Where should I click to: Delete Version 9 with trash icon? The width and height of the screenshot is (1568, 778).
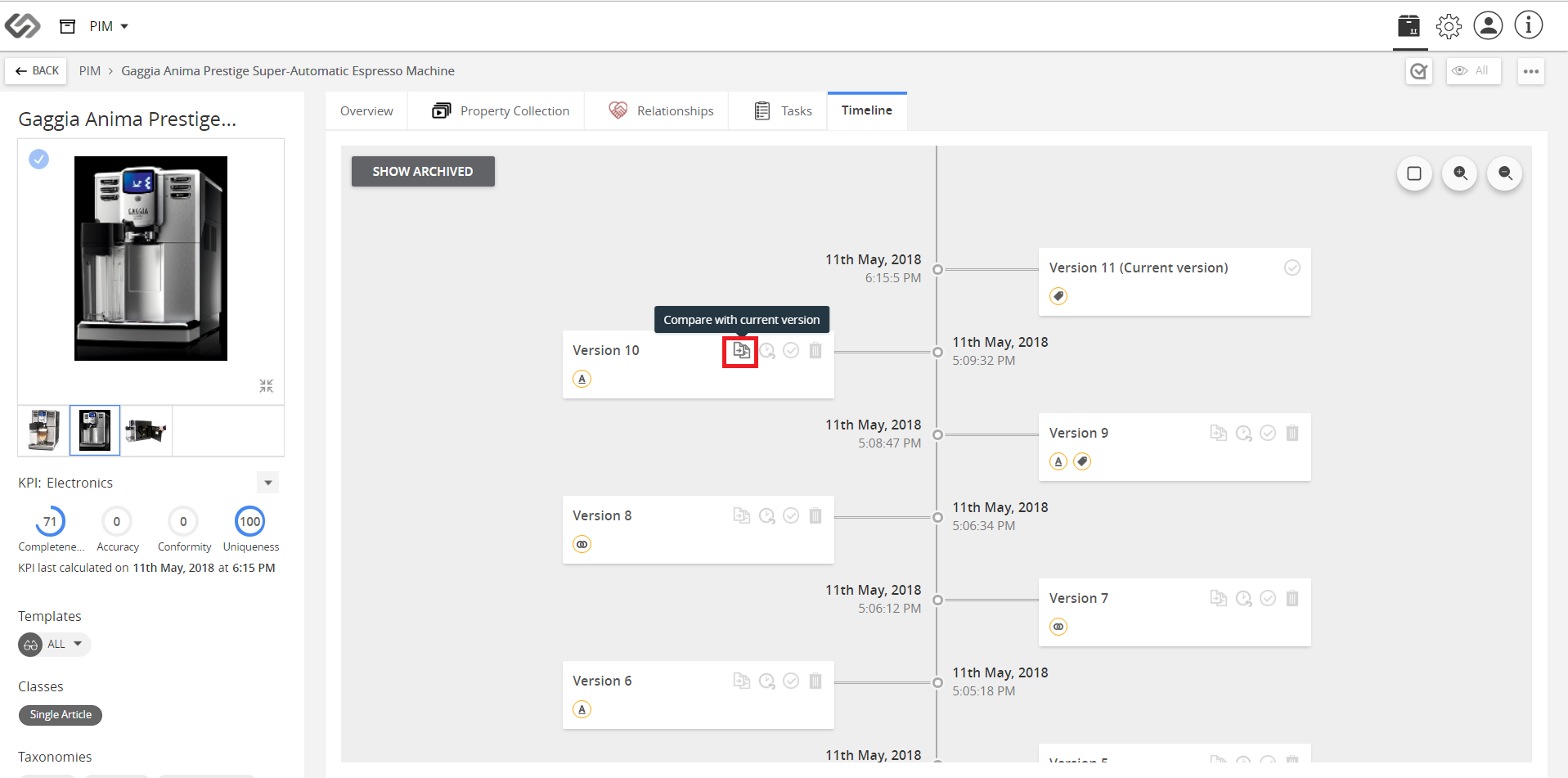click(x=1292, y=433)
